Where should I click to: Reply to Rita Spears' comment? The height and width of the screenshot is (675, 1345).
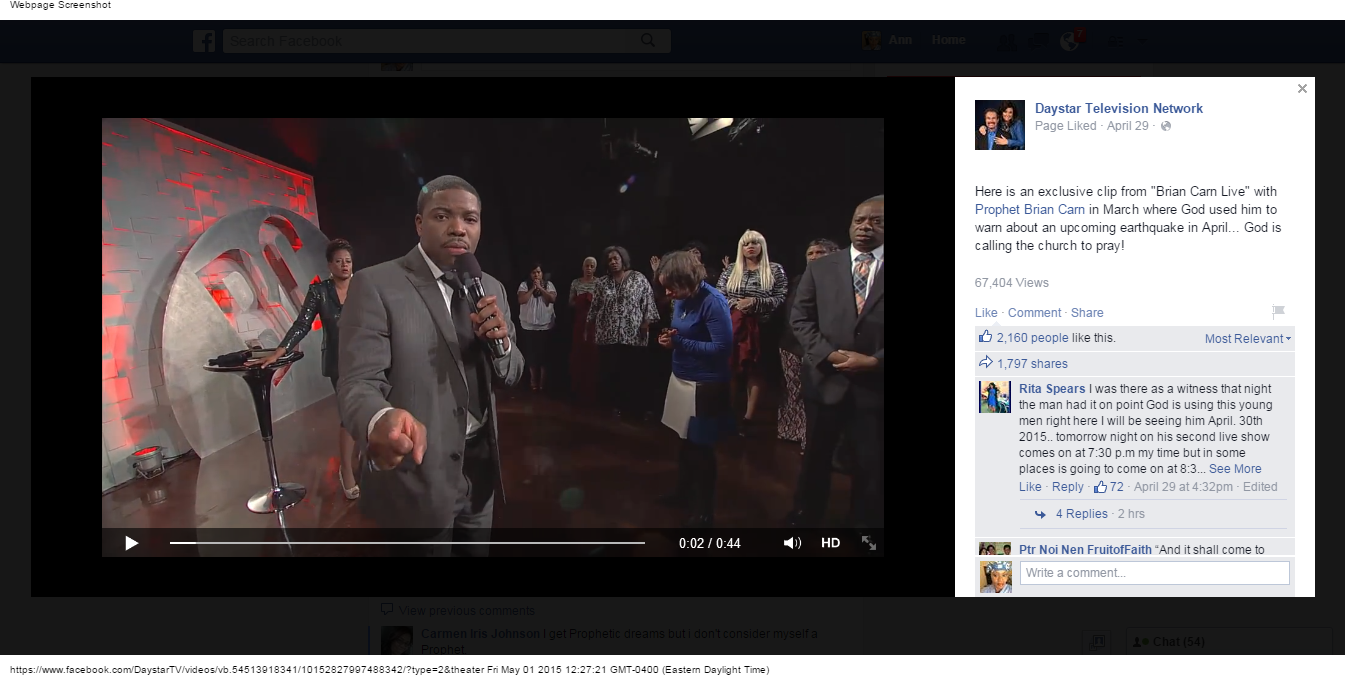coord(1068,487)
